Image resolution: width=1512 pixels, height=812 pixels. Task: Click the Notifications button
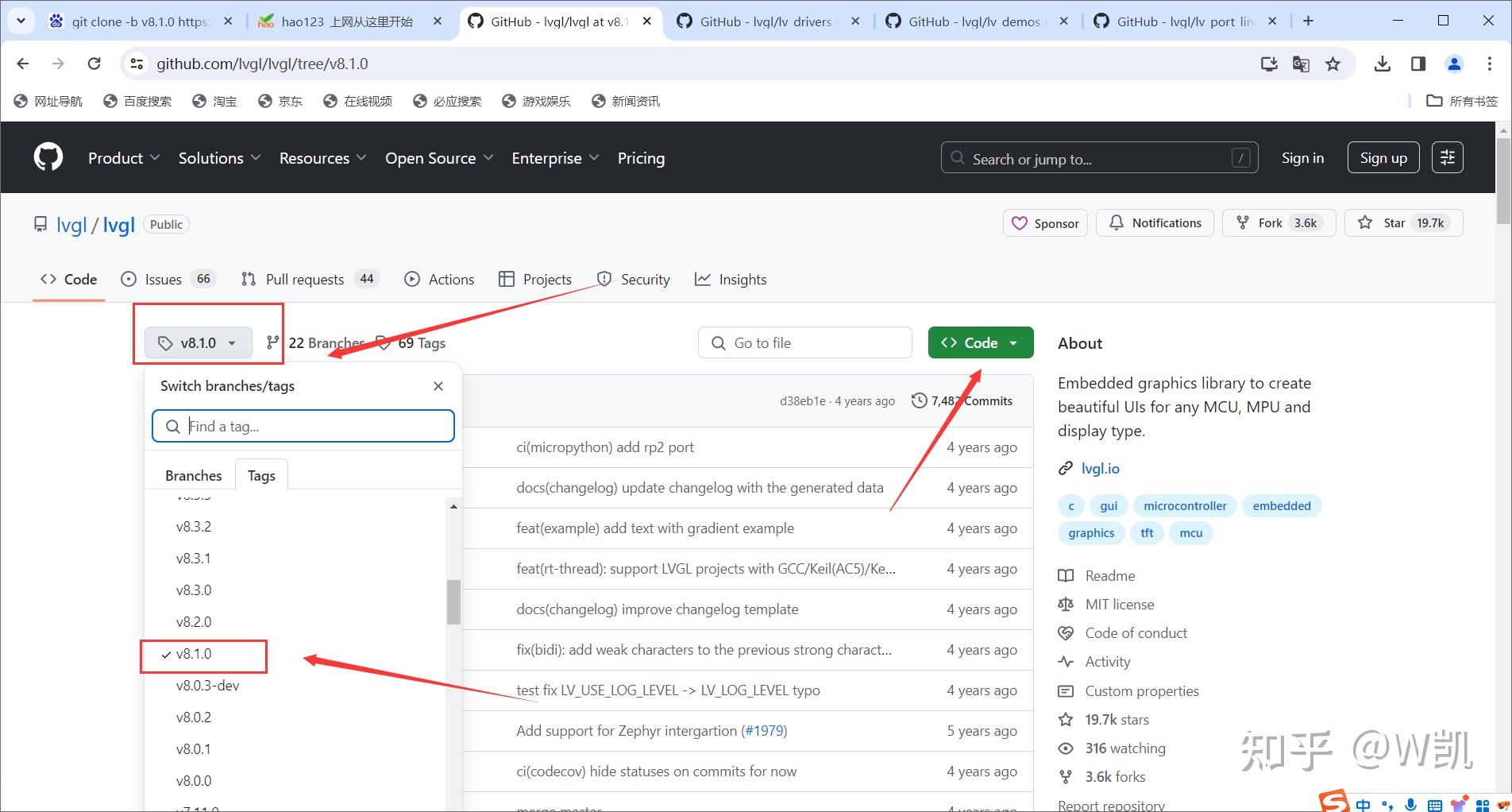click(1155, 222)
